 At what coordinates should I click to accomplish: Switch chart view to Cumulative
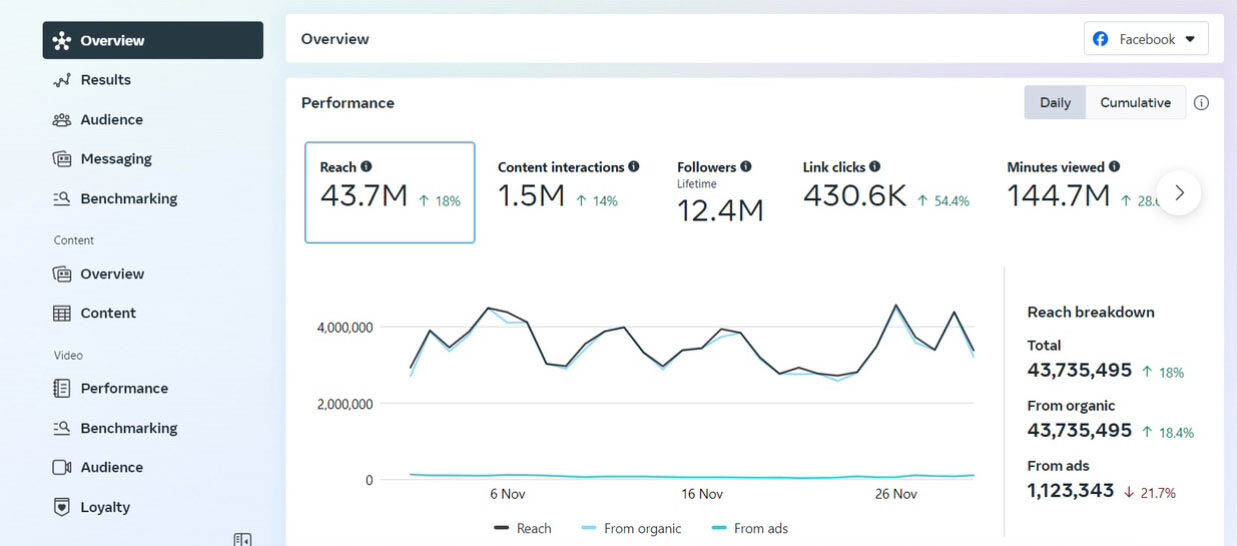coord(1135,103)
